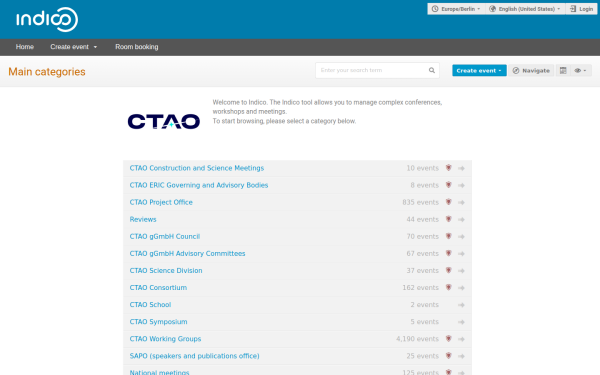Click protection shield icon for CTAO Project Office

click(x=449, y=202)
